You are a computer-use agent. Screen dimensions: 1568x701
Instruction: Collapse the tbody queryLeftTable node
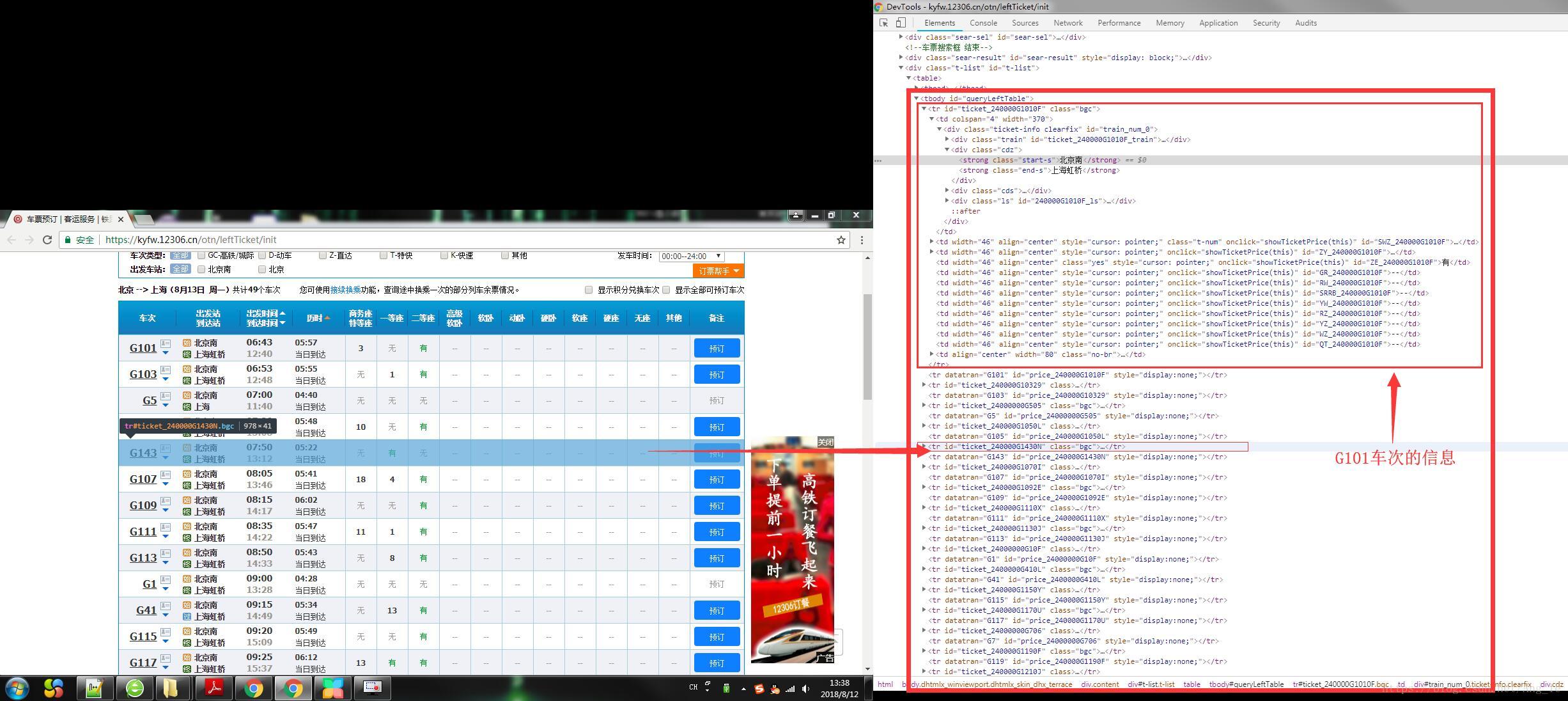click(916, 98)
